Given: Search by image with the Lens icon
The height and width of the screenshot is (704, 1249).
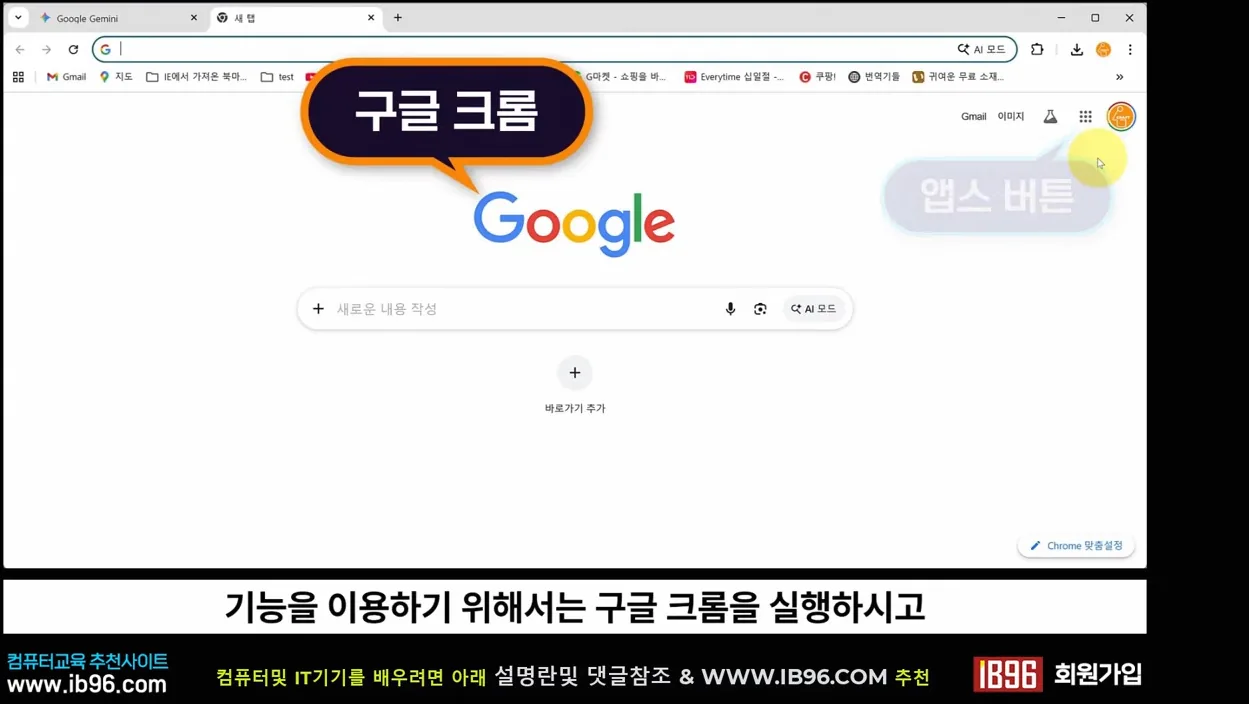Looking at the screenshot, I should (x=760, y=309).
